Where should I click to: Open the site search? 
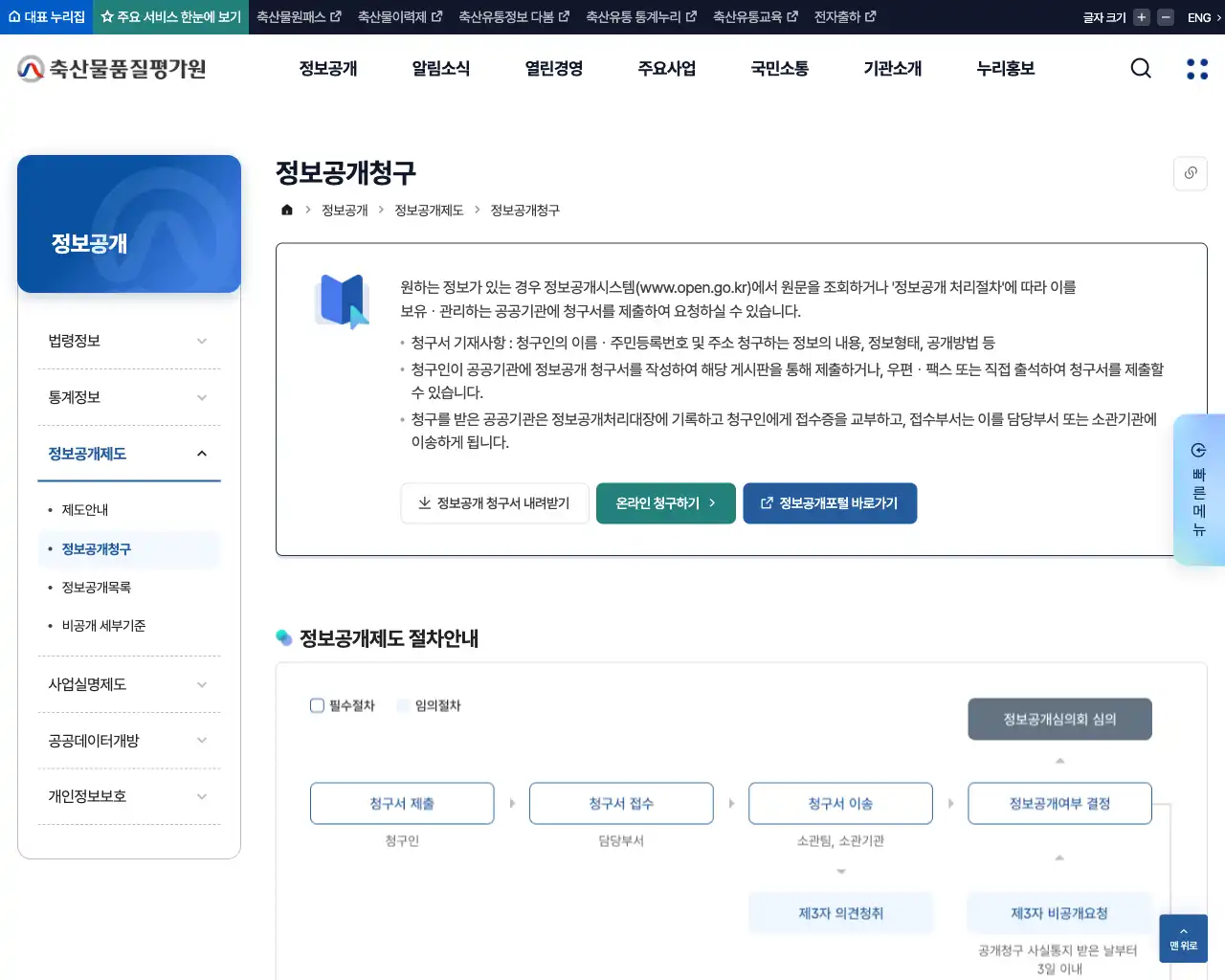(1140, 68)
